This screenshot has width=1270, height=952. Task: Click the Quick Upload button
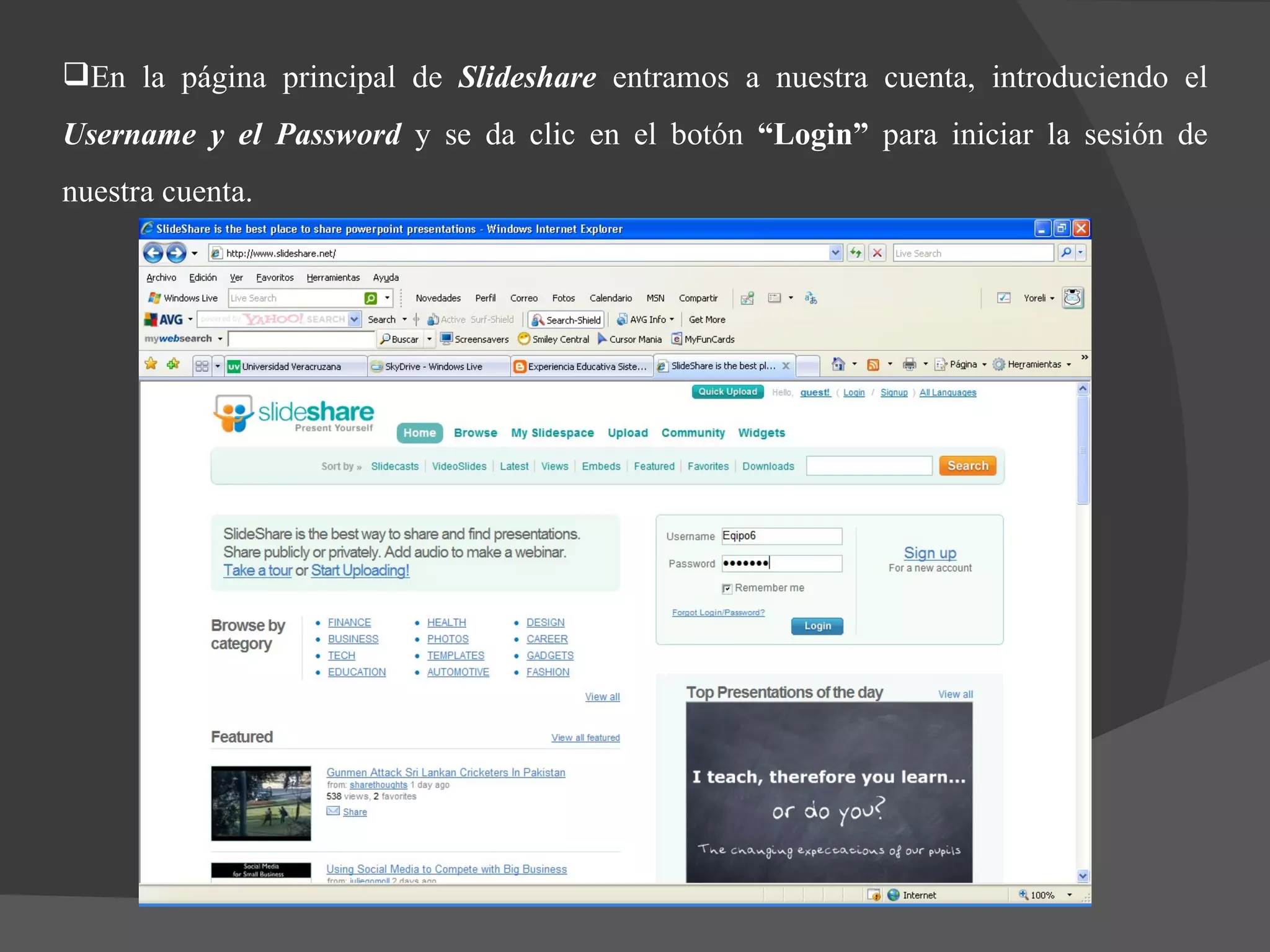[728, 392]
